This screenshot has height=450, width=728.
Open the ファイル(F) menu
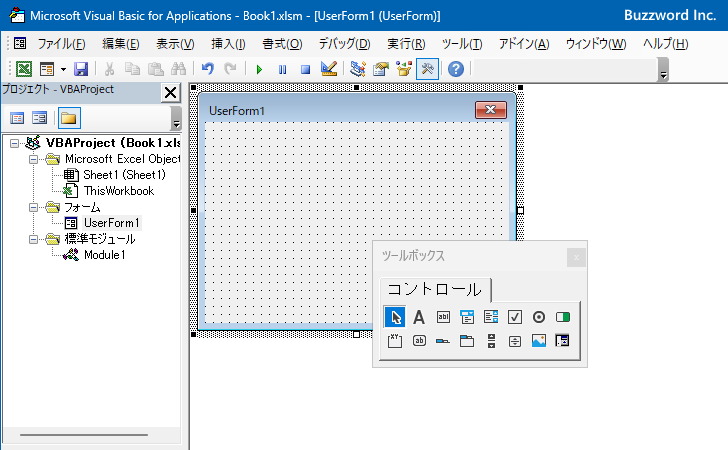[61, 44]
